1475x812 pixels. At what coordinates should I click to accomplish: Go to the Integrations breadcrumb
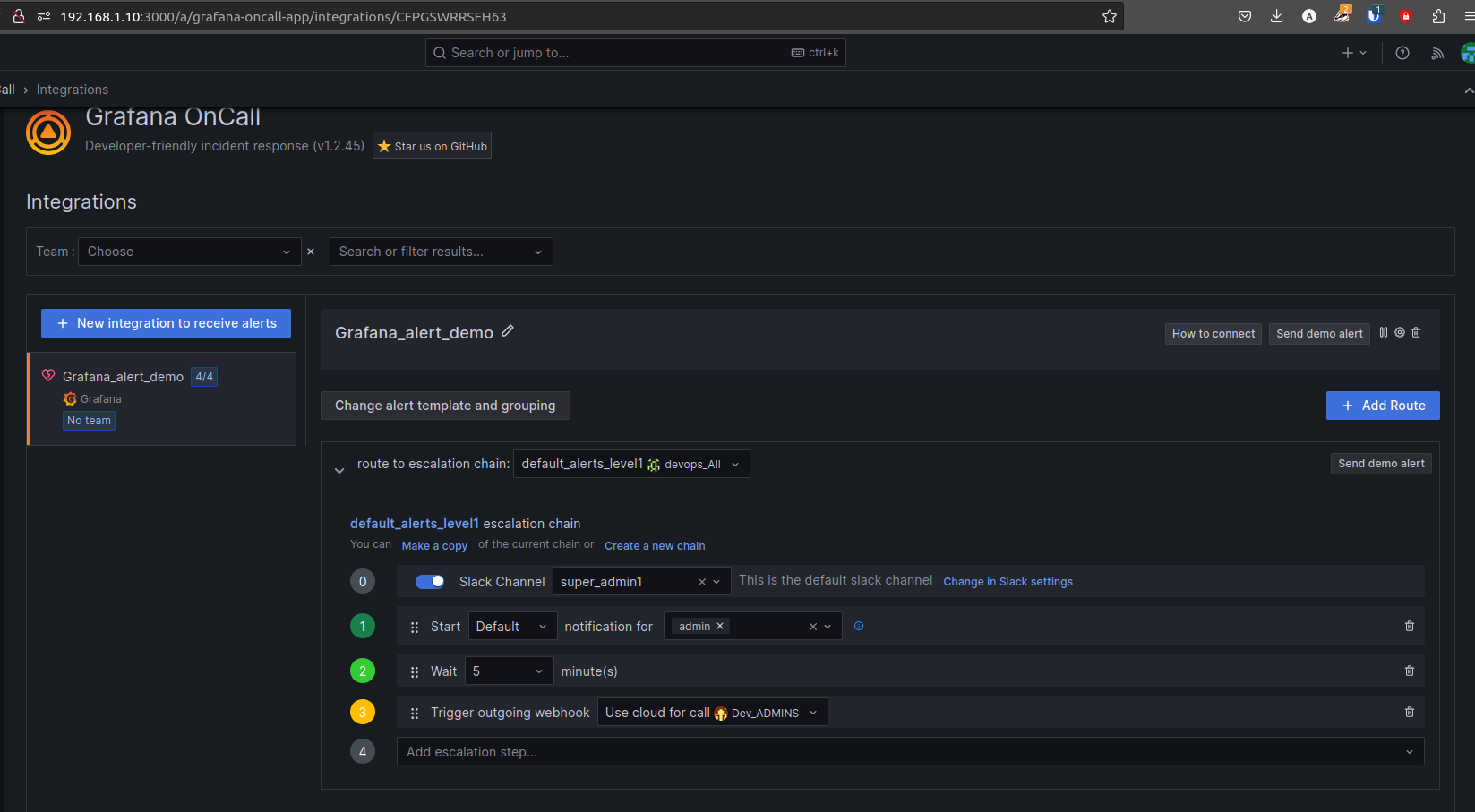(x=73, y=90)
